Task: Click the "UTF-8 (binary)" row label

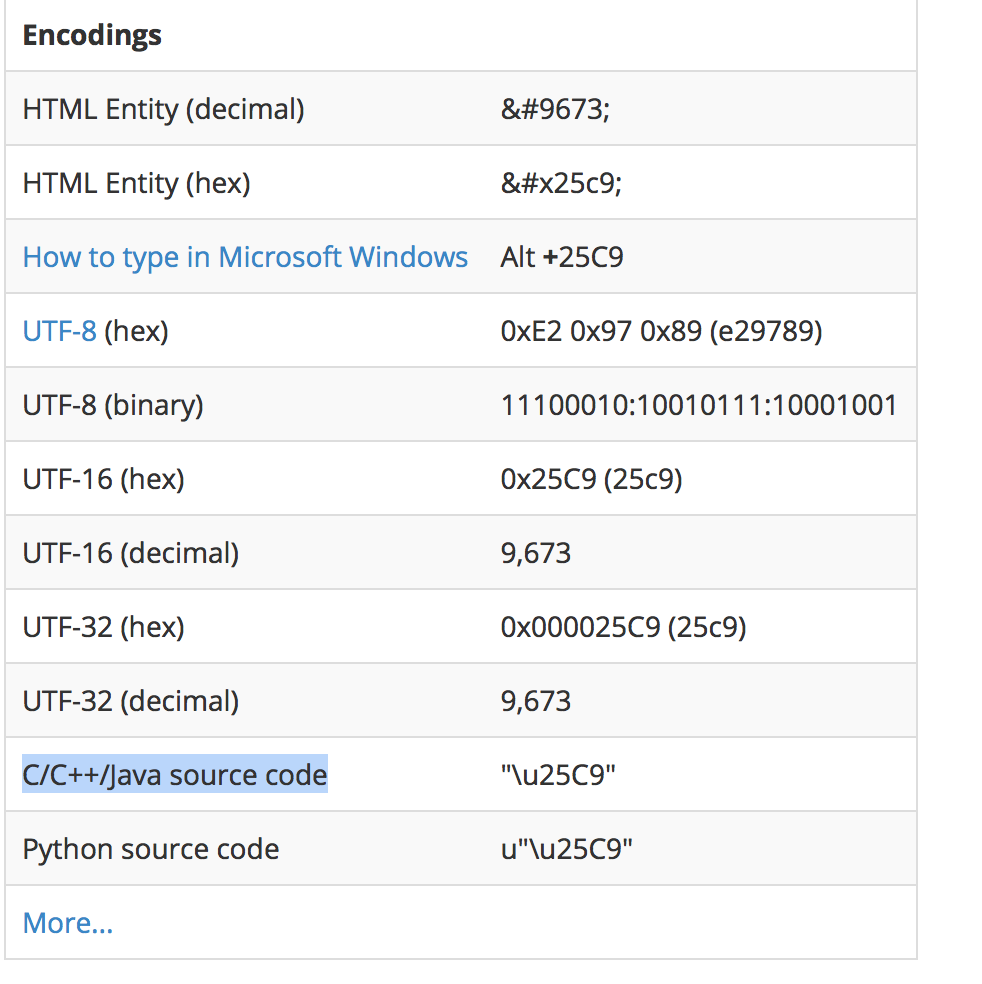Action: click(113, 405)
